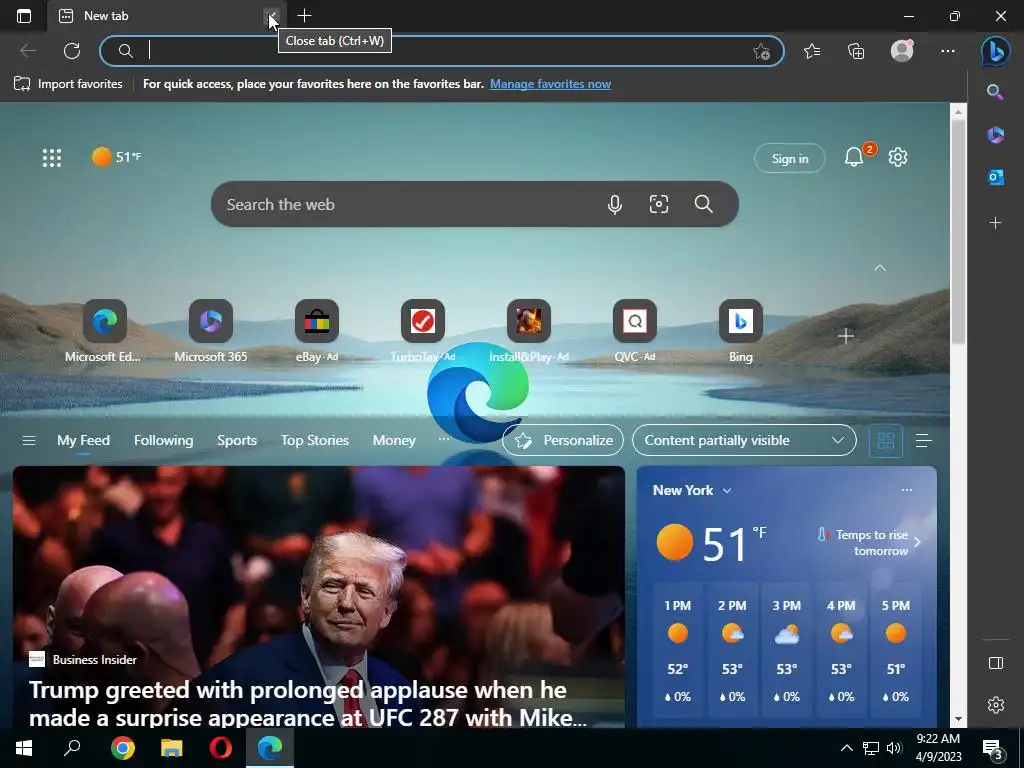Open Microsoft 365 sidebar icon
Viewport: 1024px width, 768px height.
pyautogui.click(x=995, y=135)
